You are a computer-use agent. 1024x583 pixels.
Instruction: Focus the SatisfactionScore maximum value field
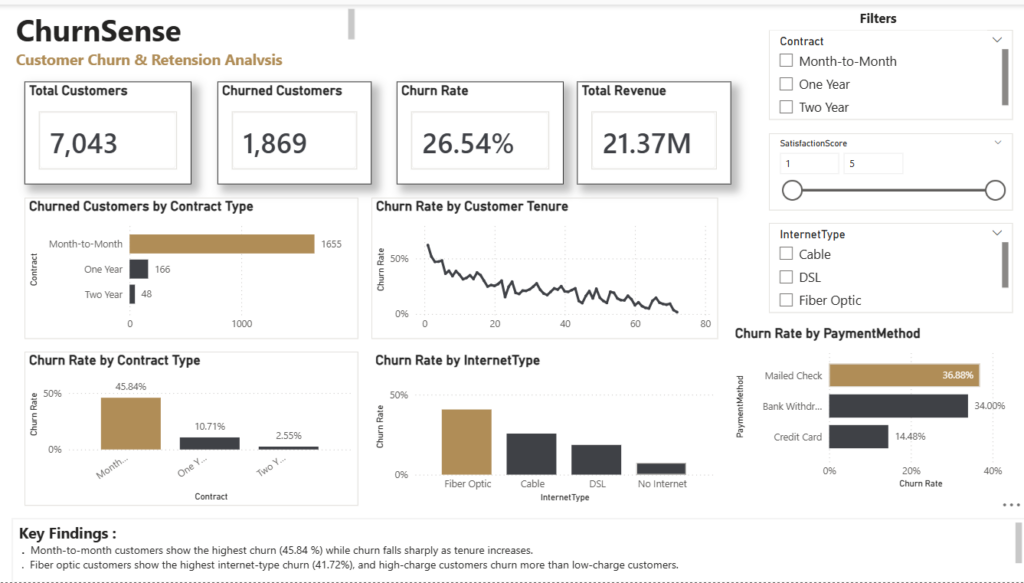point(873,163)
